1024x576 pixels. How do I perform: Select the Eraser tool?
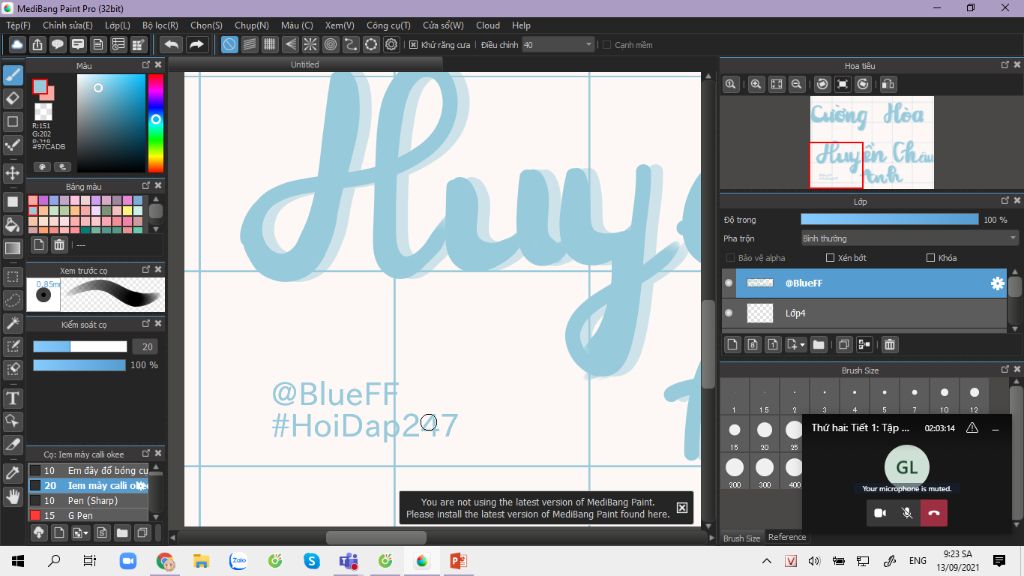point(12,99)
